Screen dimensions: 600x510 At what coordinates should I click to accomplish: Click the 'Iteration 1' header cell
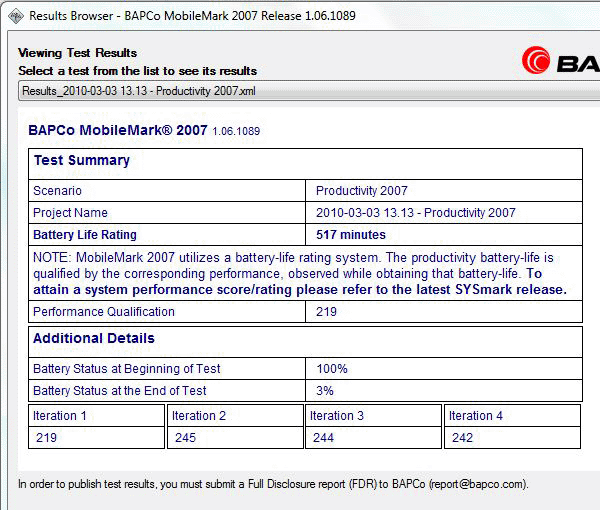click(96, 415)
